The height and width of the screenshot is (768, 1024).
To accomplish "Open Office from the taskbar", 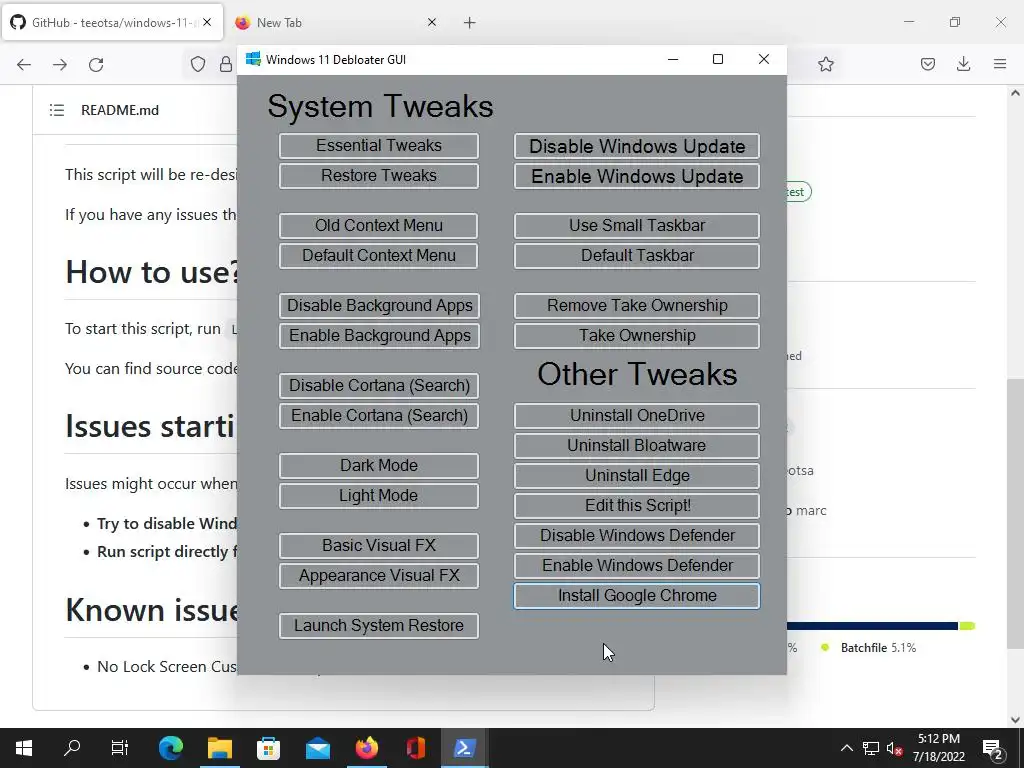I will pyautogui.click(x=415, y=748).
